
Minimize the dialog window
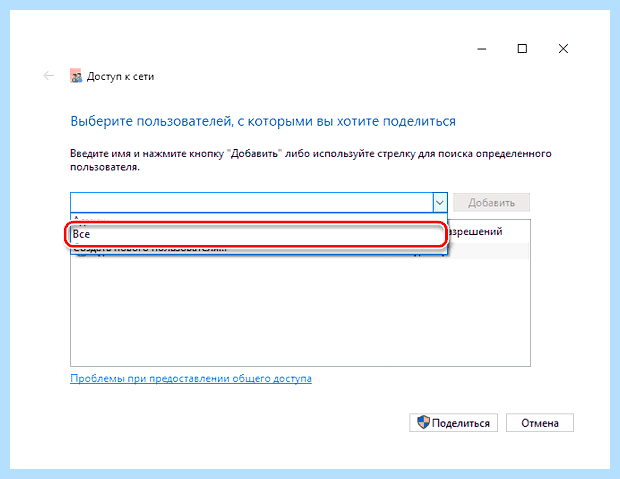[482, 49]
